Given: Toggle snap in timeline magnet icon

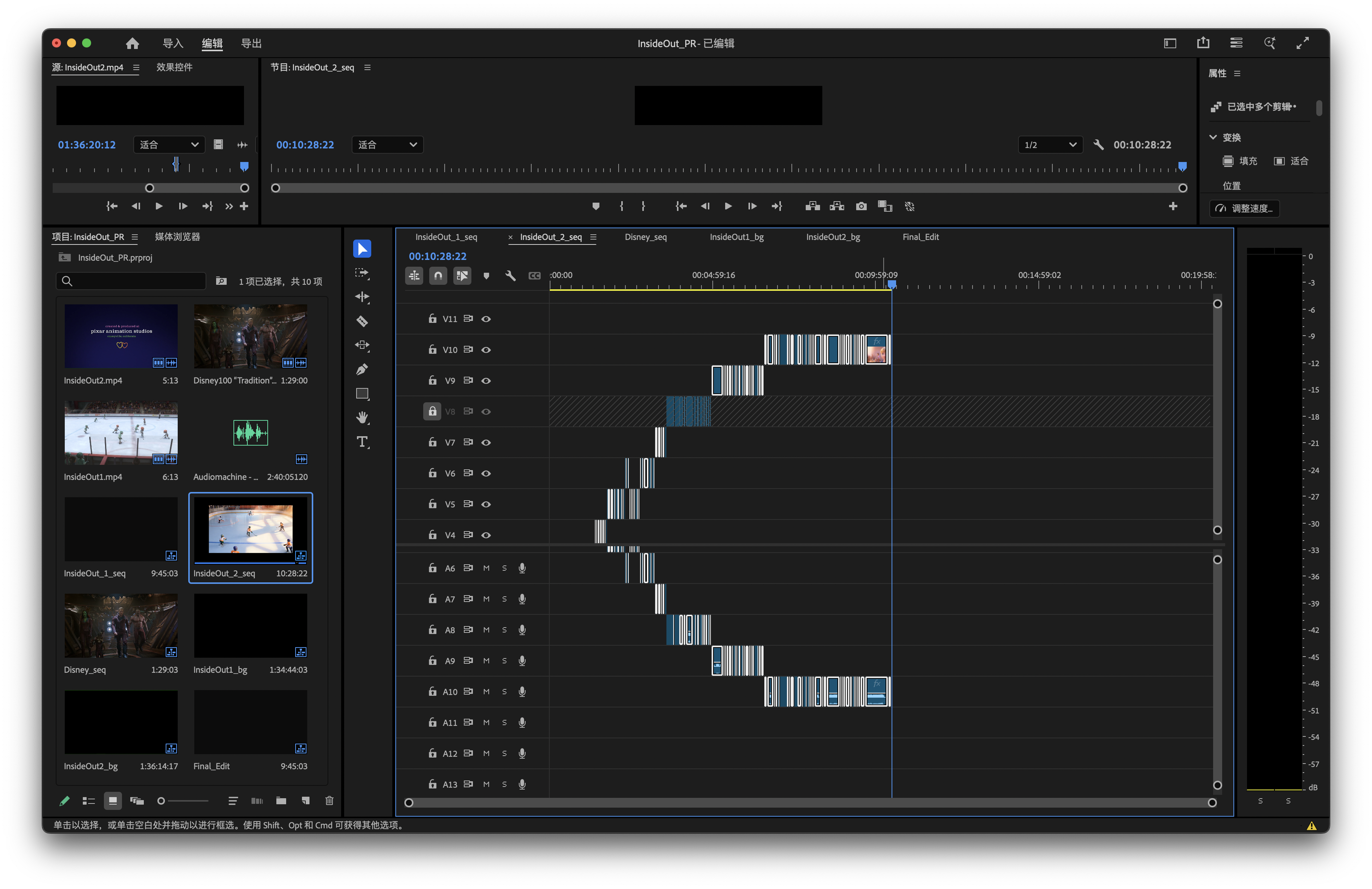Looking at the screenshot, I should click(438, 276).
